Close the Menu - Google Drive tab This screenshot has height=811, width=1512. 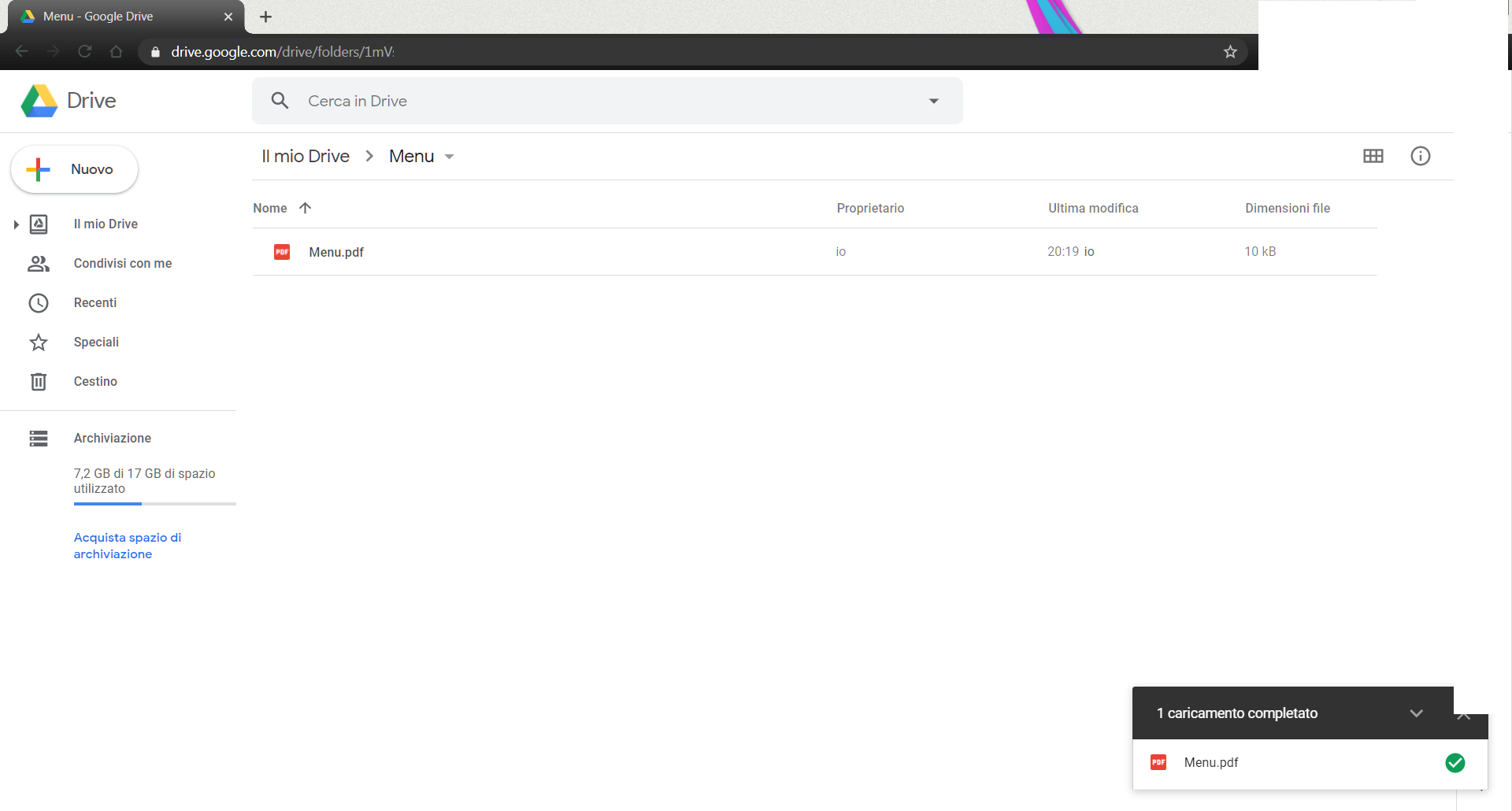tap(228, 17)
